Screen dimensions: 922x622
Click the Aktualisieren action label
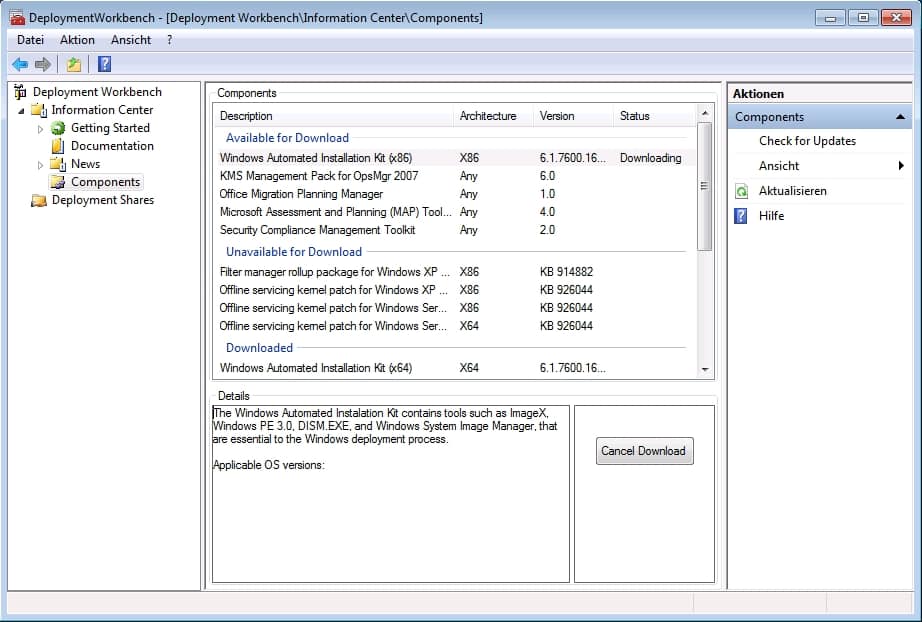792,191
